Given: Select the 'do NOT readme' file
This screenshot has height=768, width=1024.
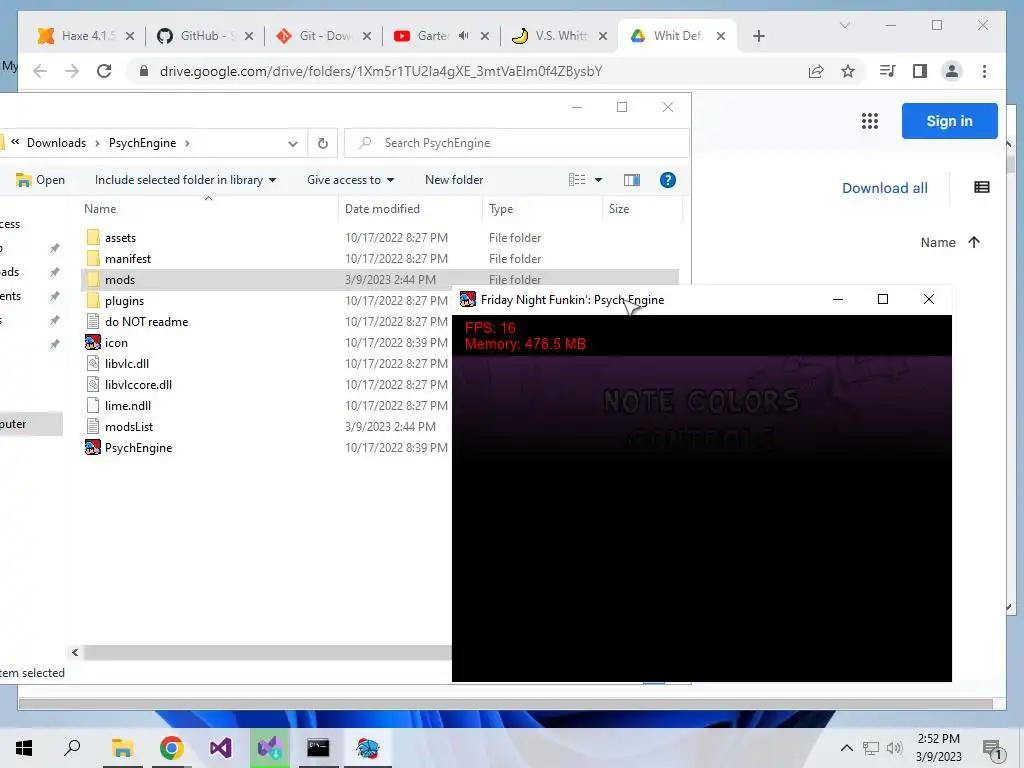Looking at the screenshot, I should pos(146,321).
